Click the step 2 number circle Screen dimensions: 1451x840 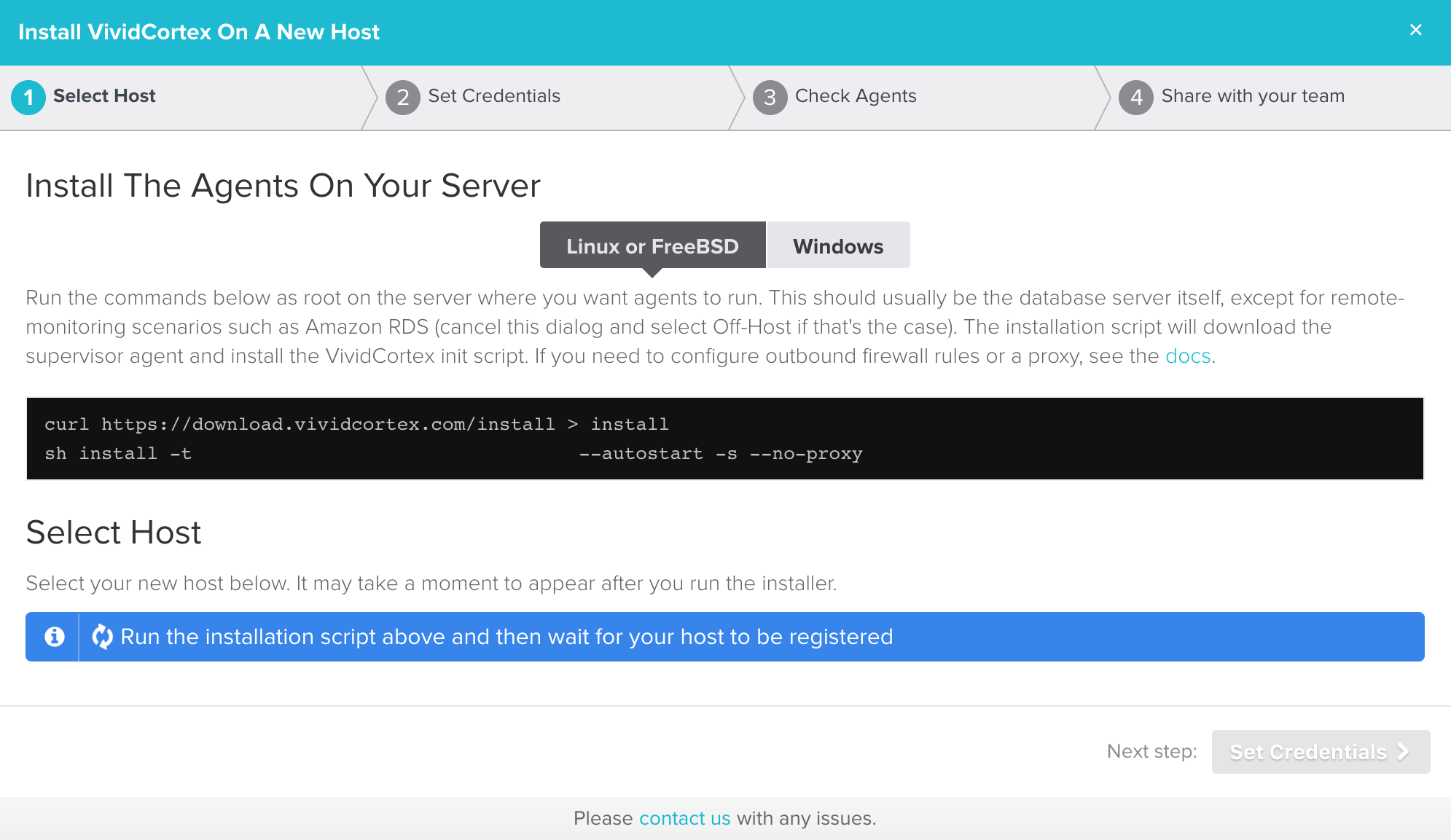[x=402, y=97]
